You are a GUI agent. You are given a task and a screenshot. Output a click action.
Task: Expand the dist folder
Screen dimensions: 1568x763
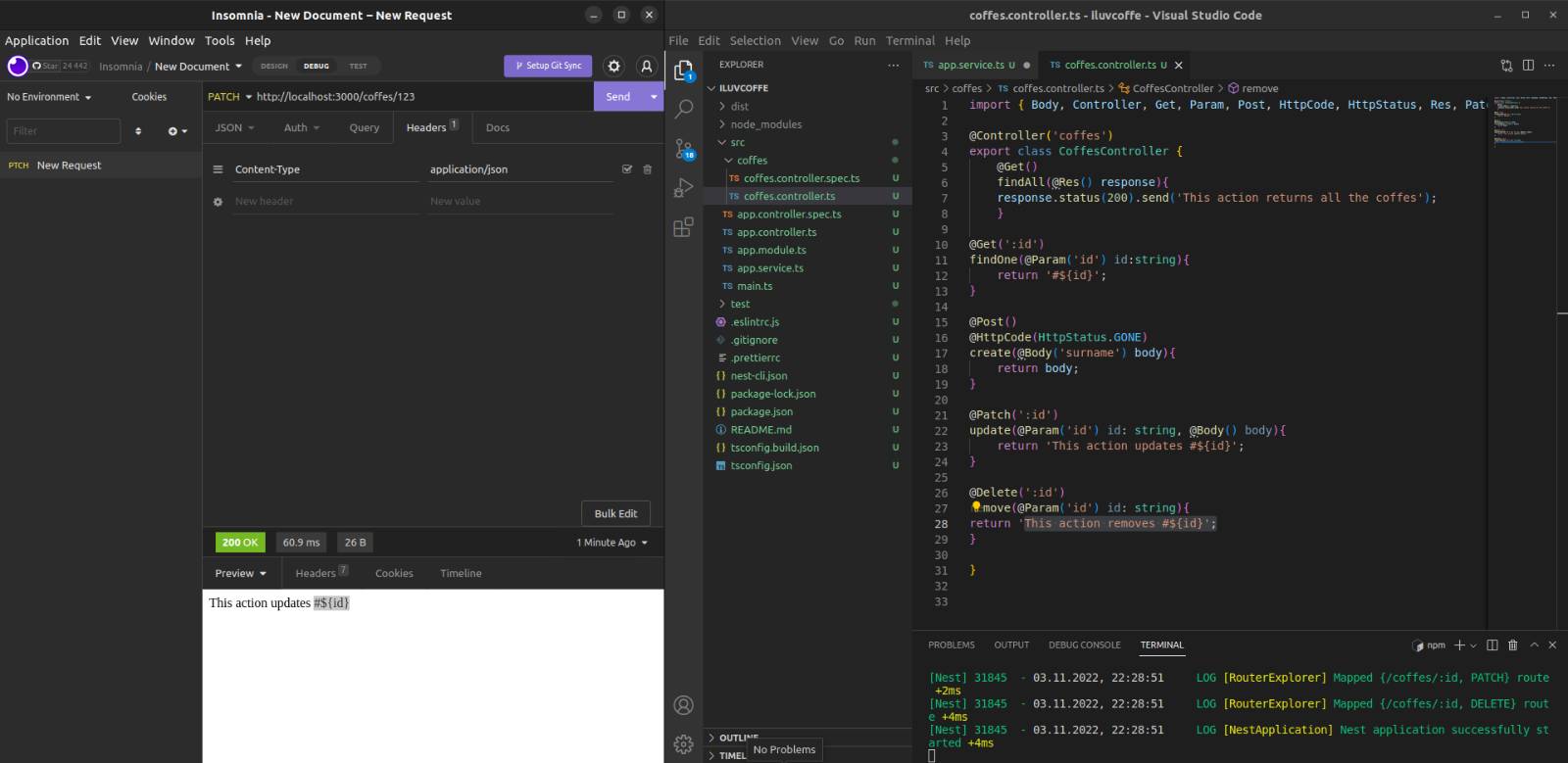(x=740, y=106)
